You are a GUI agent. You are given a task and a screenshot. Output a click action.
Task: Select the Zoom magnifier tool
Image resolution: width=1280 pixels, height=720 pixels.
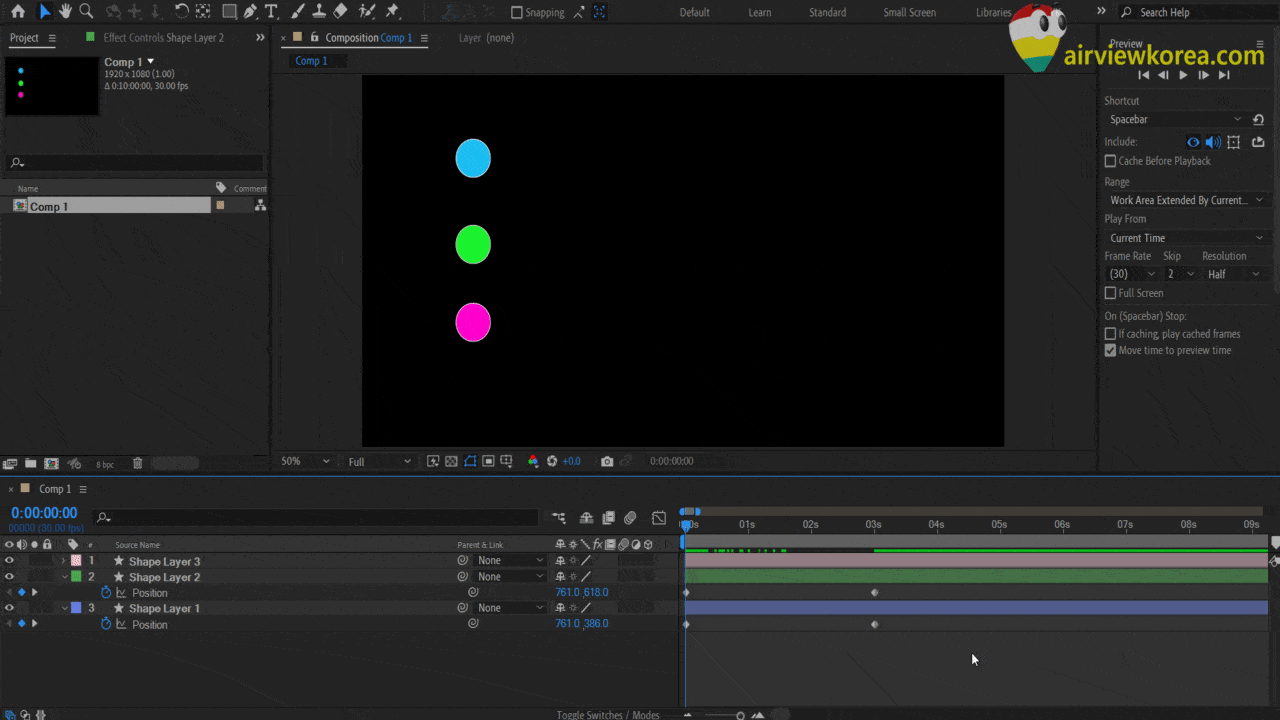point(86,12)
